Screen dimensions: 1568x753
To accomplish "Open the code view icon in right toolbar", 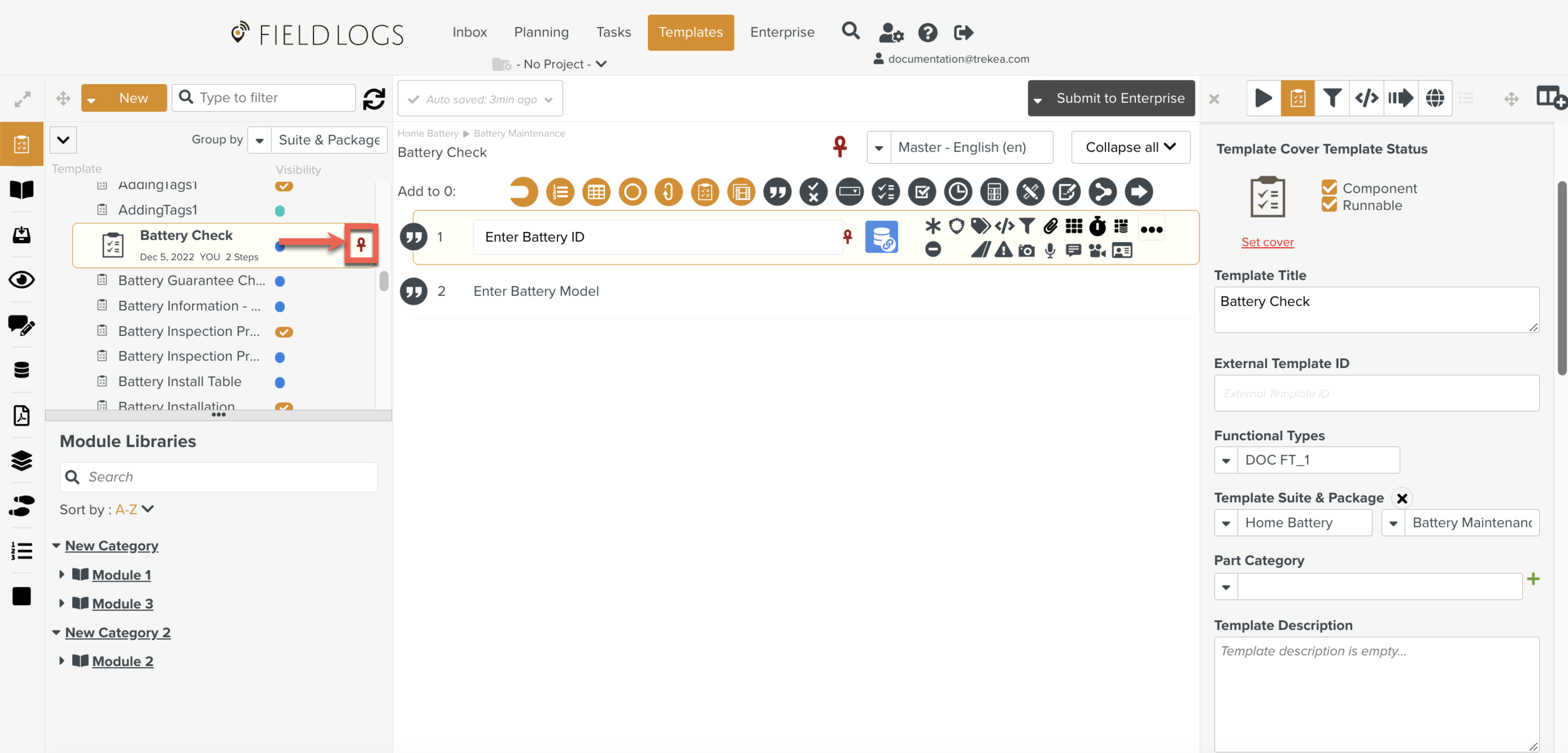I will point(1366,98).
